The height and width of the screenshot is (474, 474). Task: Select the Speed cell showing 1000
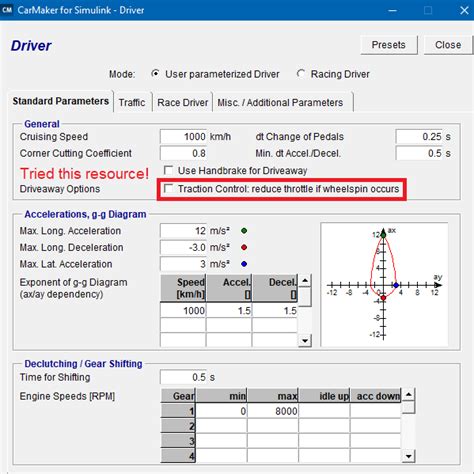tap(183, 311)
